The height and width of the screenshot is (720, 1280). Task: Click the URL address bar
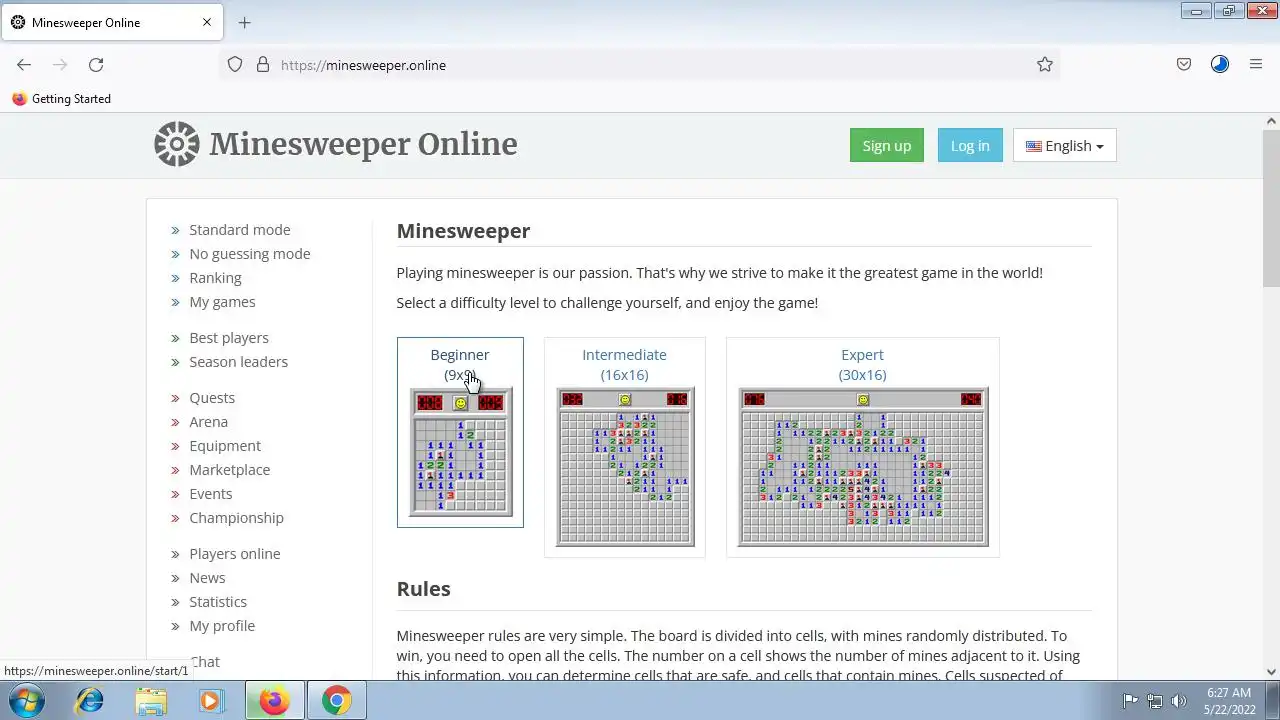(640, 65)
